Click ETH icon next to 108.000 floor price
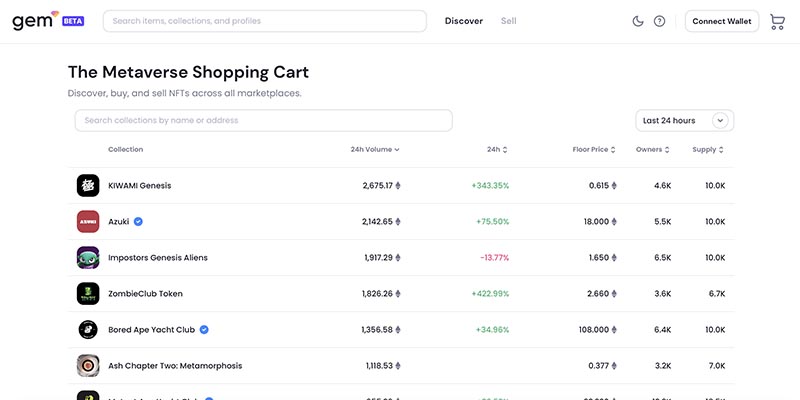Viewport: 800px width, 400px height. pyautogui.click(x=614, y=330)
